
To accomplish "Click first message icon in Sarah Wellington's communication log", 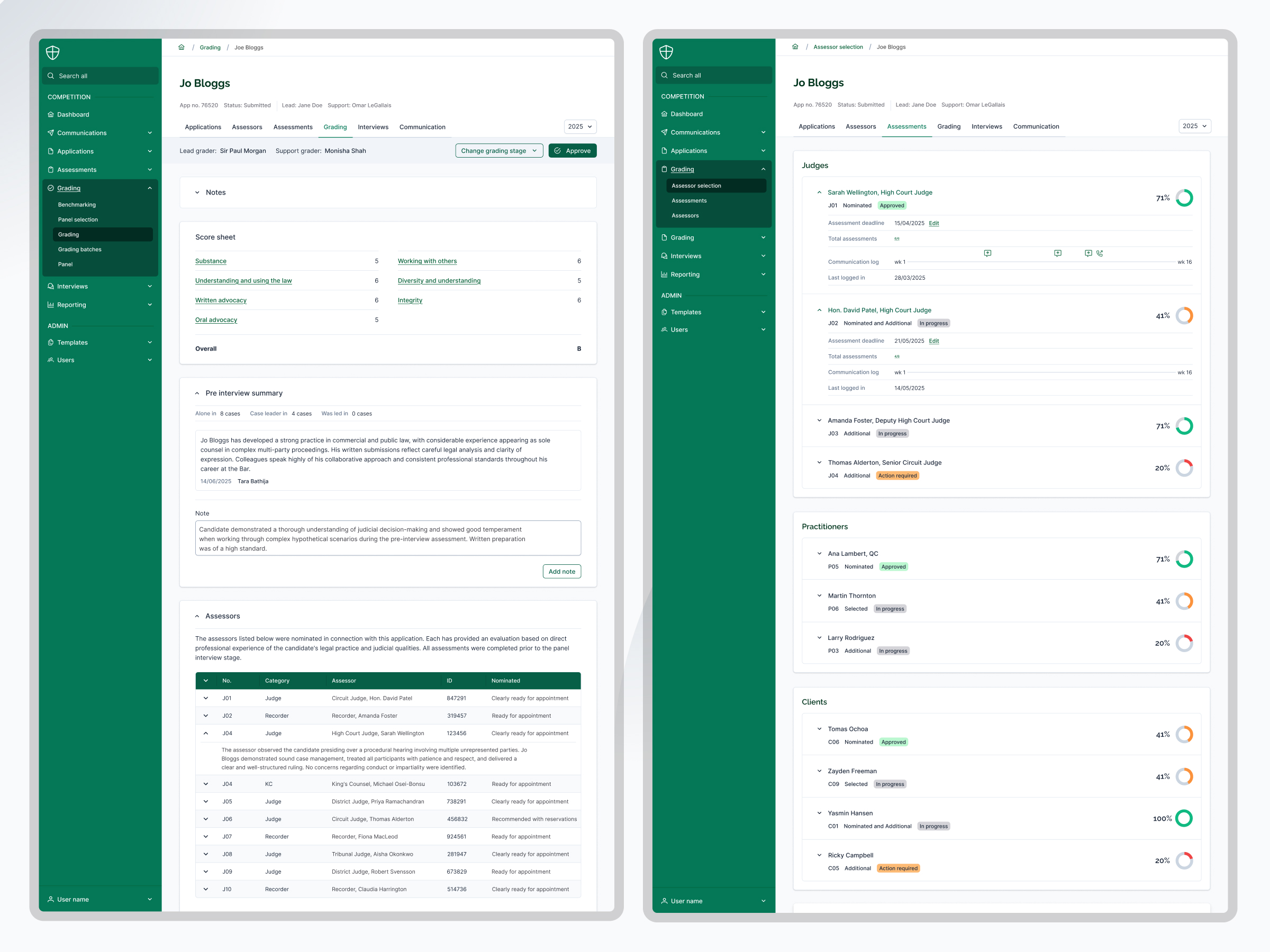I will [987, 253].
